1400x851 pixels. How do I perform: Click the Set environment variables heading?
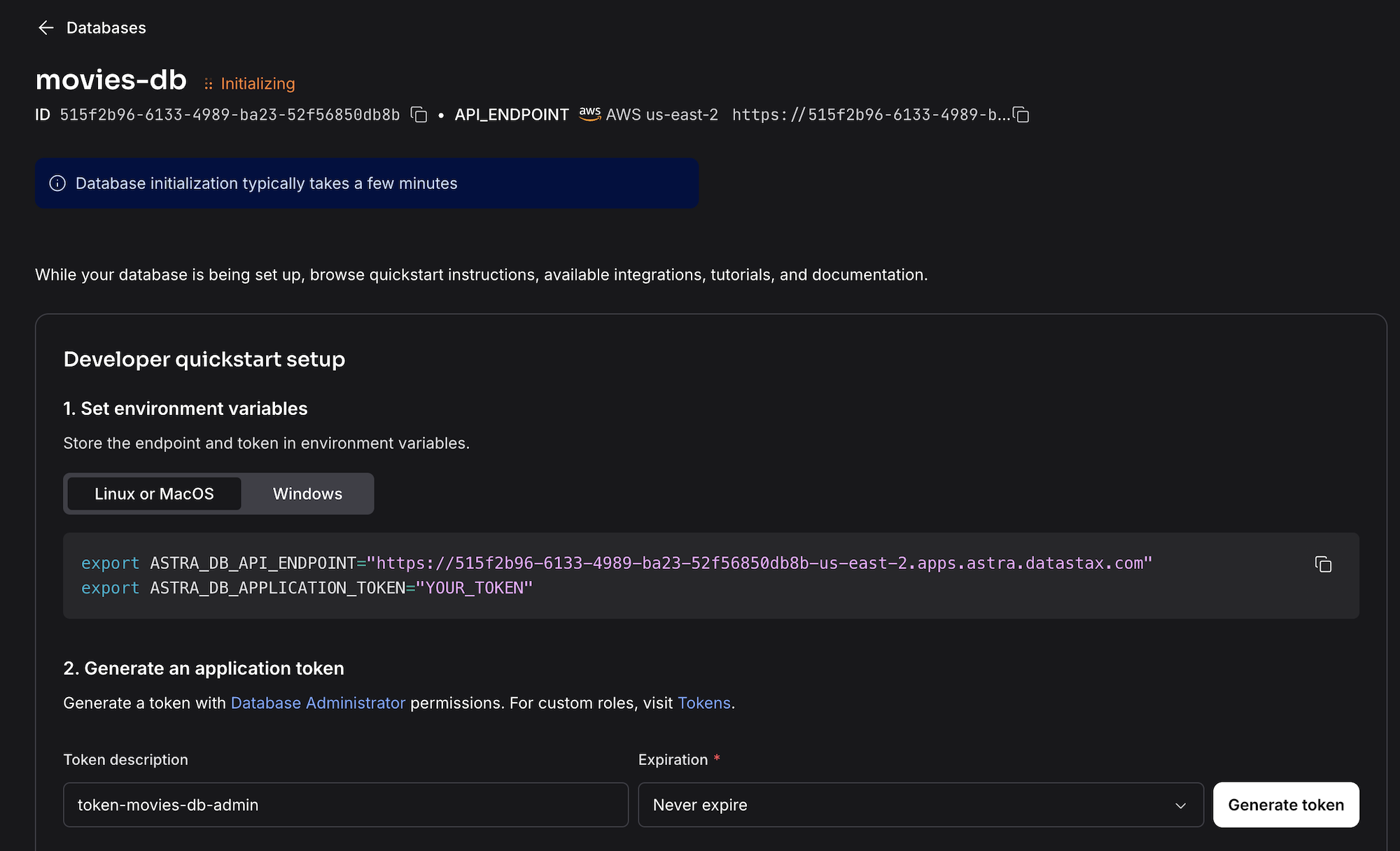(185, 409)
